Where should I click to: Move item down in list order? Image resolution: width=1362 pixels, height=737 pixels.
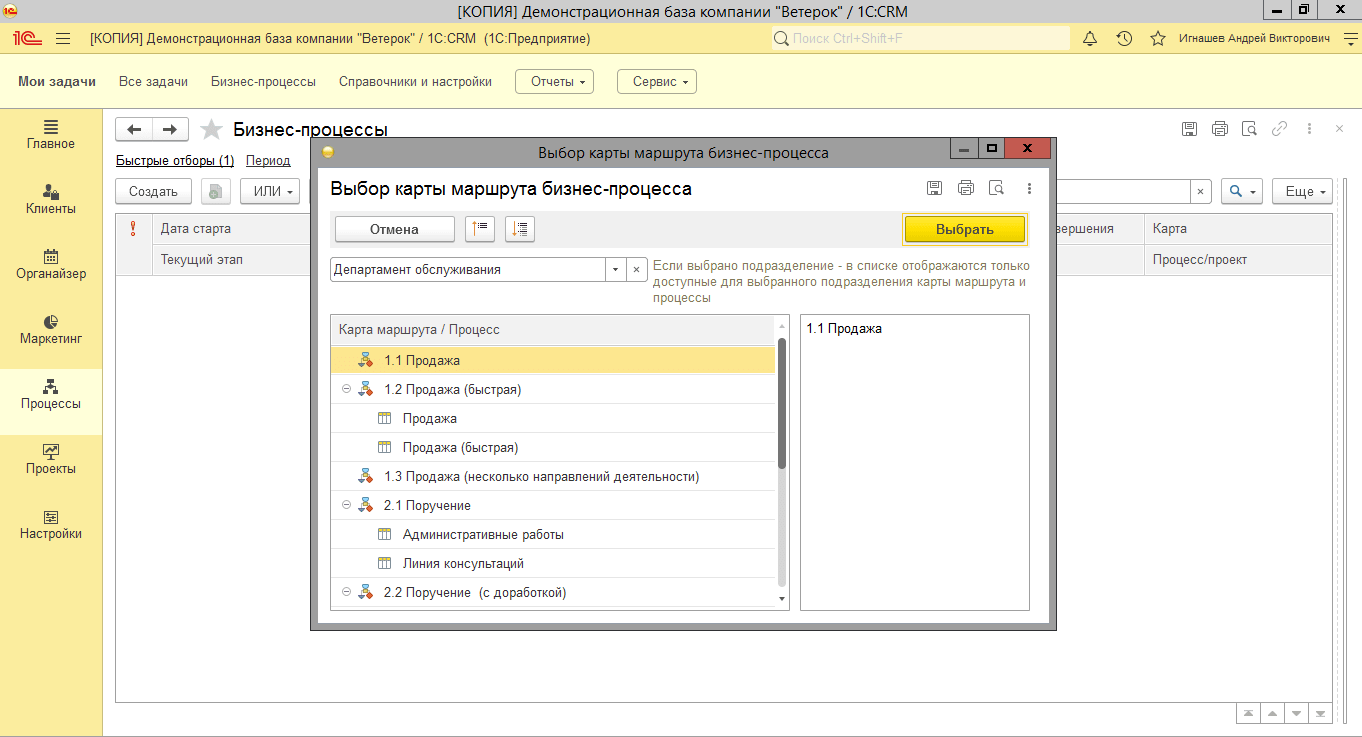point(520,229)
